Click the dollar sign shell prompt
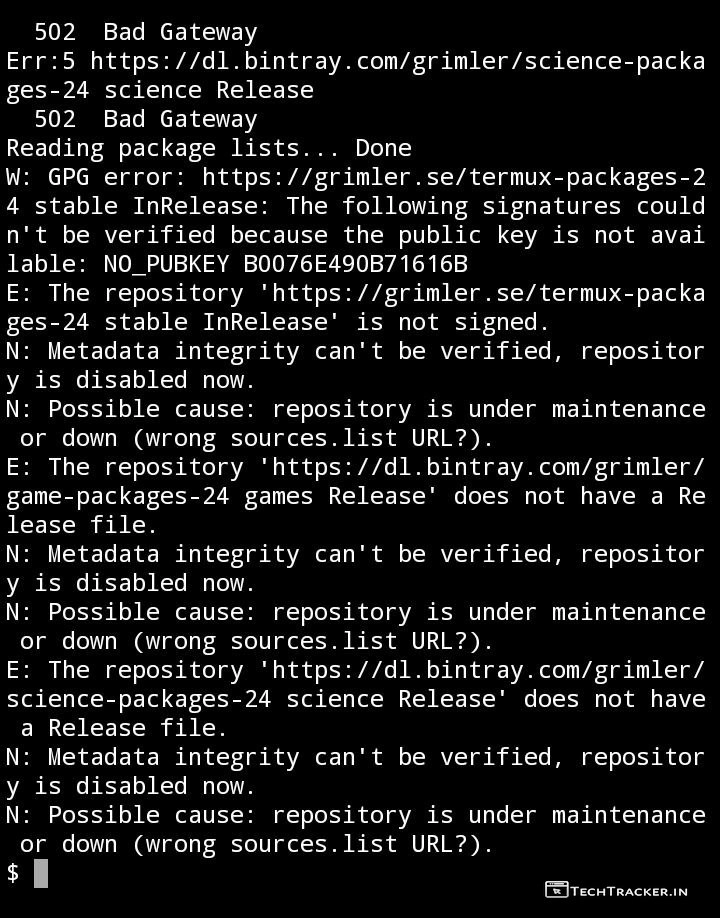The height and width of the screenshot is (918, 720). (x=13, y=873)
